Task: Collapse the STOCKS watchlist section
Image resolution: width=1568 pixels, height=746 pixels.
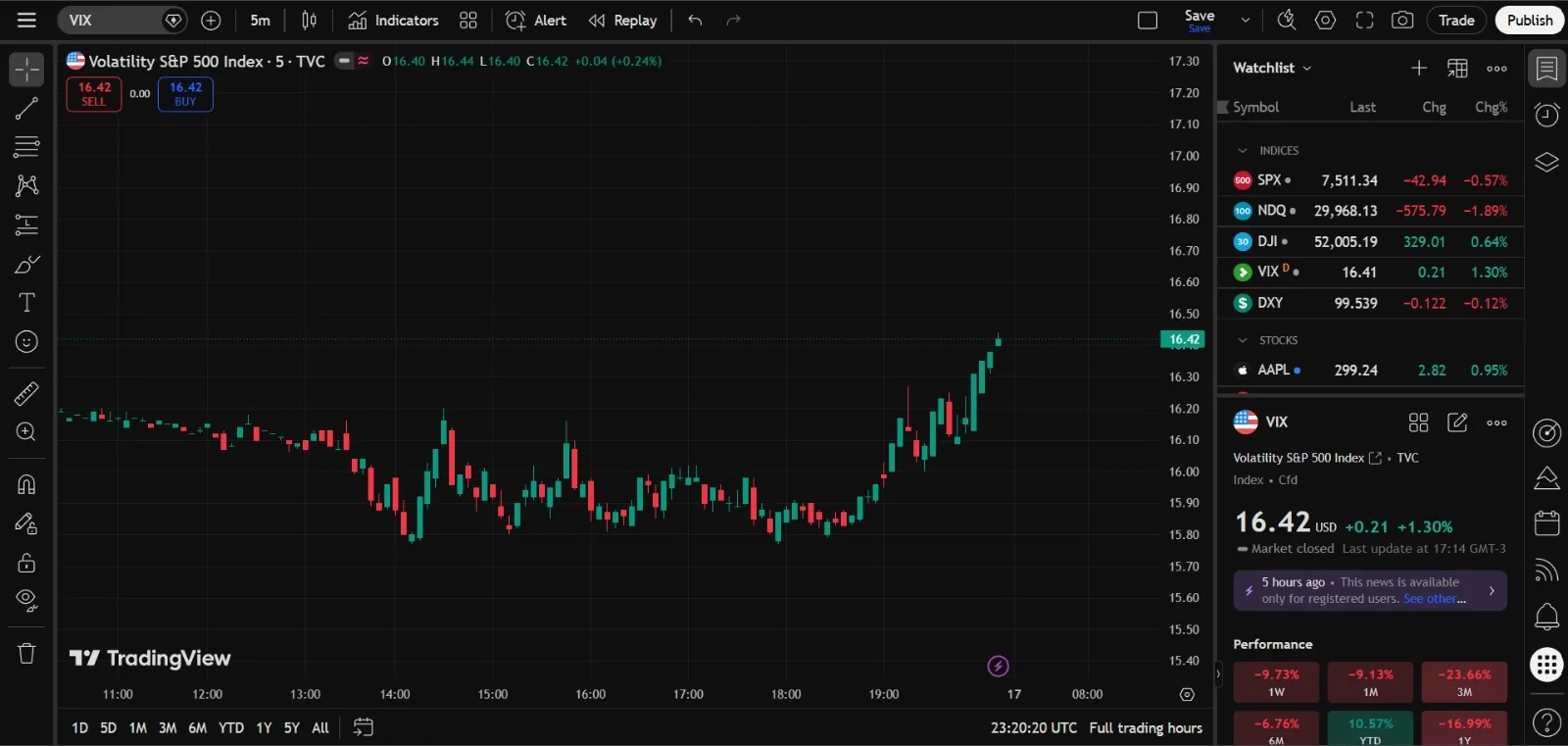Action: pyautogui.click(x=1243, y=340)
